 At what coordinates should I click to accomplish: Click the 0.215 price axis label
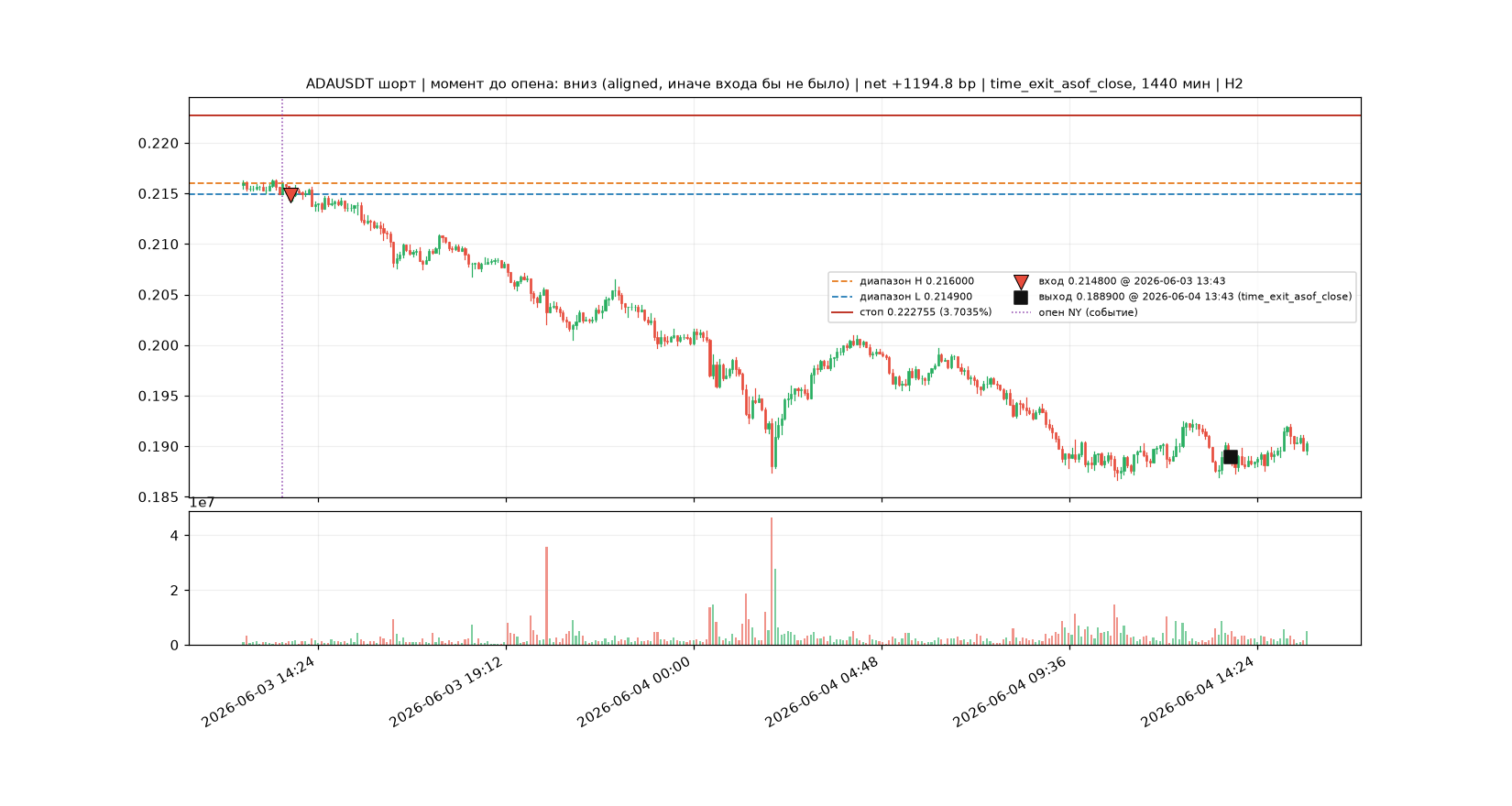click(159, 194)
